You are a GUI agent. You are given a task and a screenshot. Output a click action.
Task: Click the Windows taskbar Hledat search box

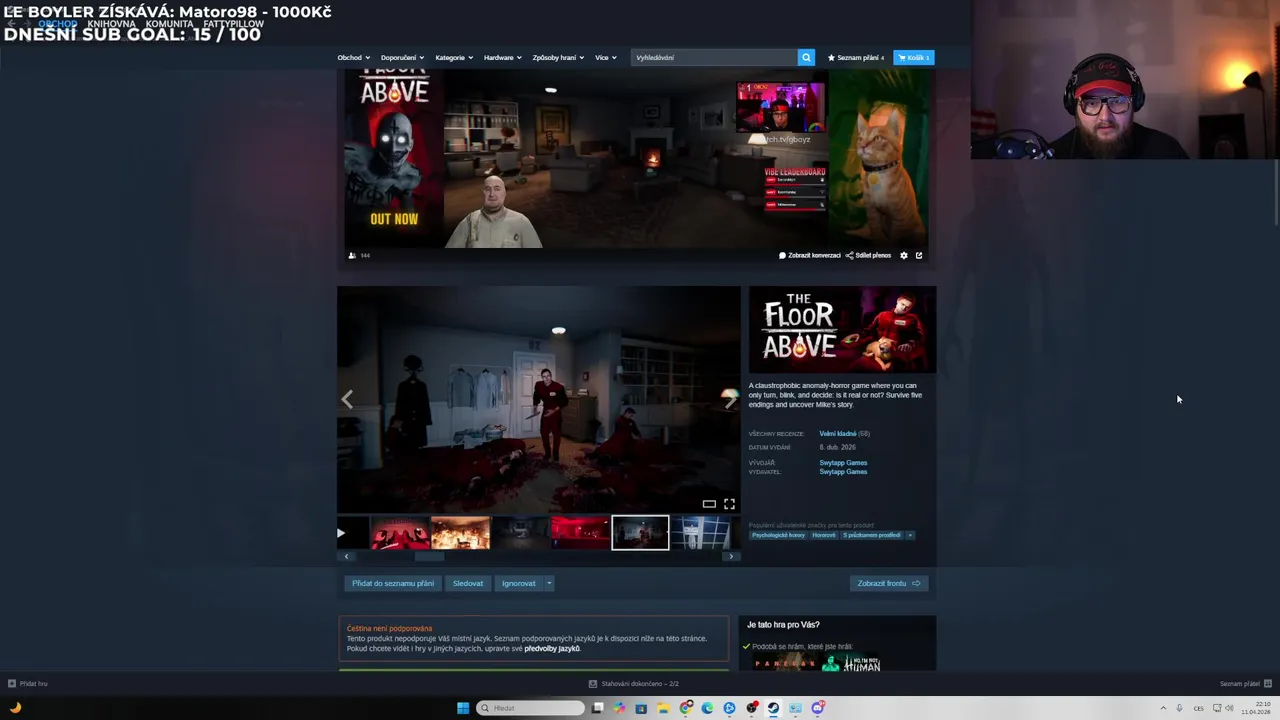(530, 708)
